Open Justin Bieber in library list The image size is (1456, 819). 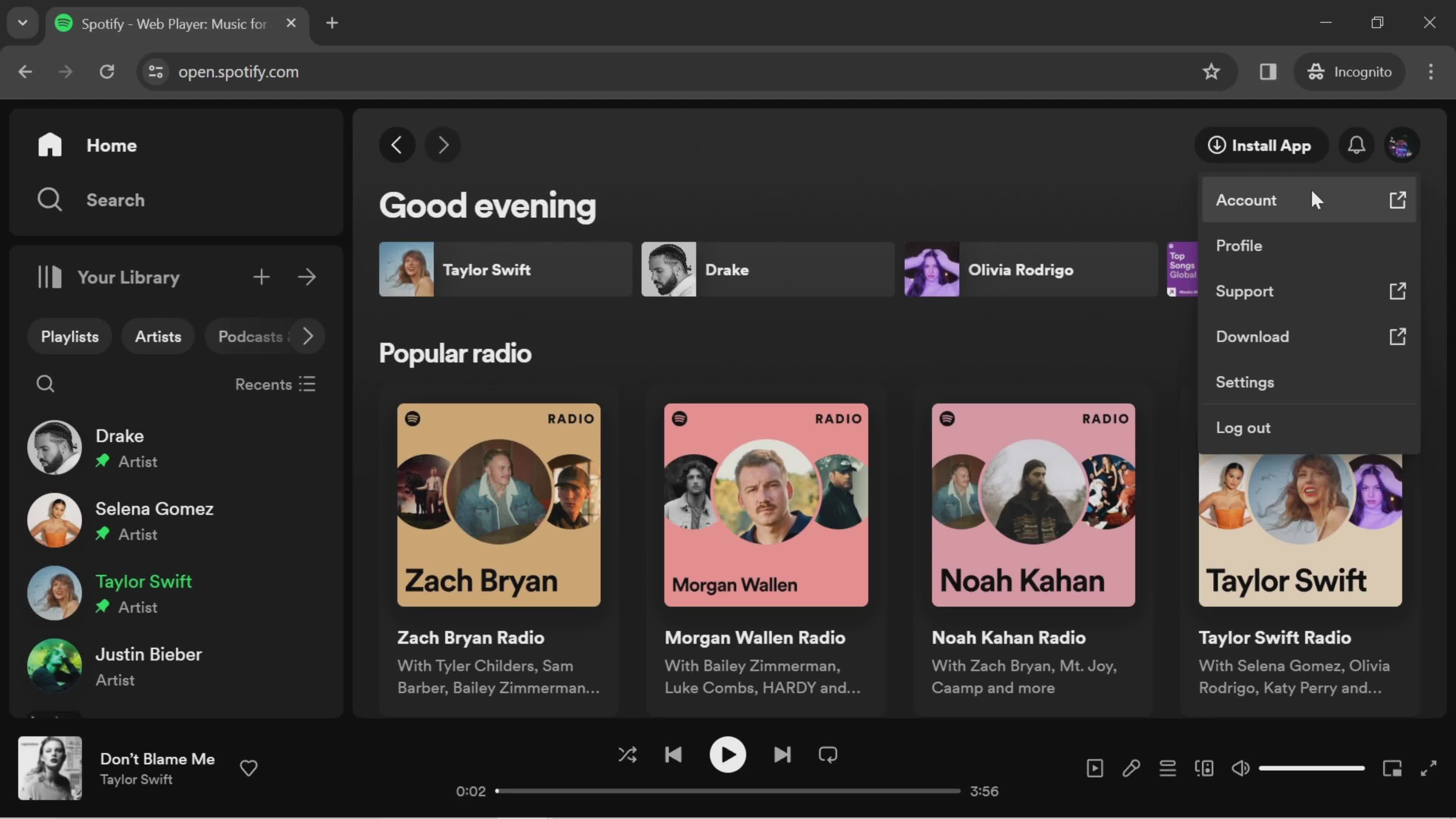click(175, 666)
